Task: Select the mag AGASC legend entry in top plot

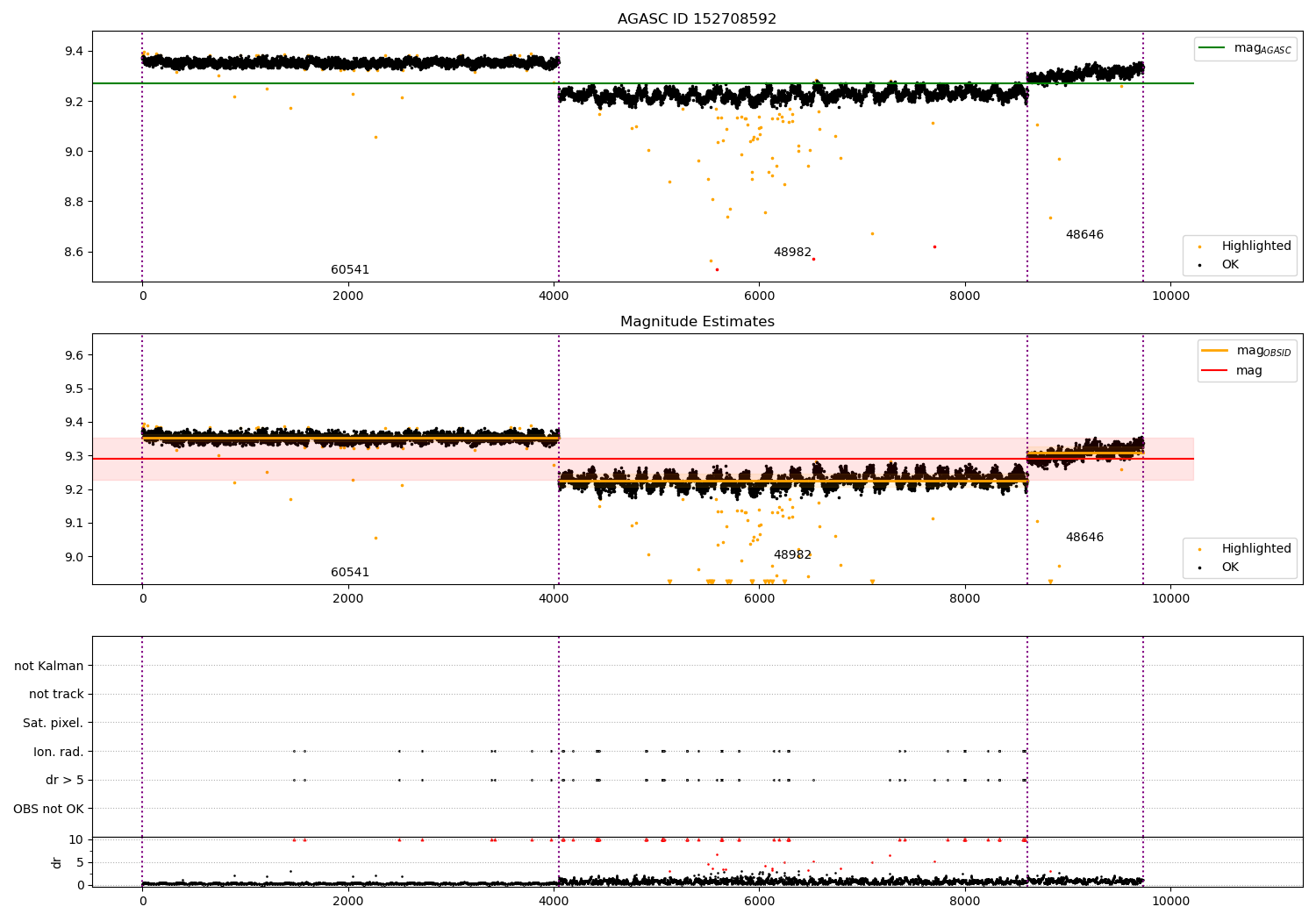Action: (x=1245, y=48)
